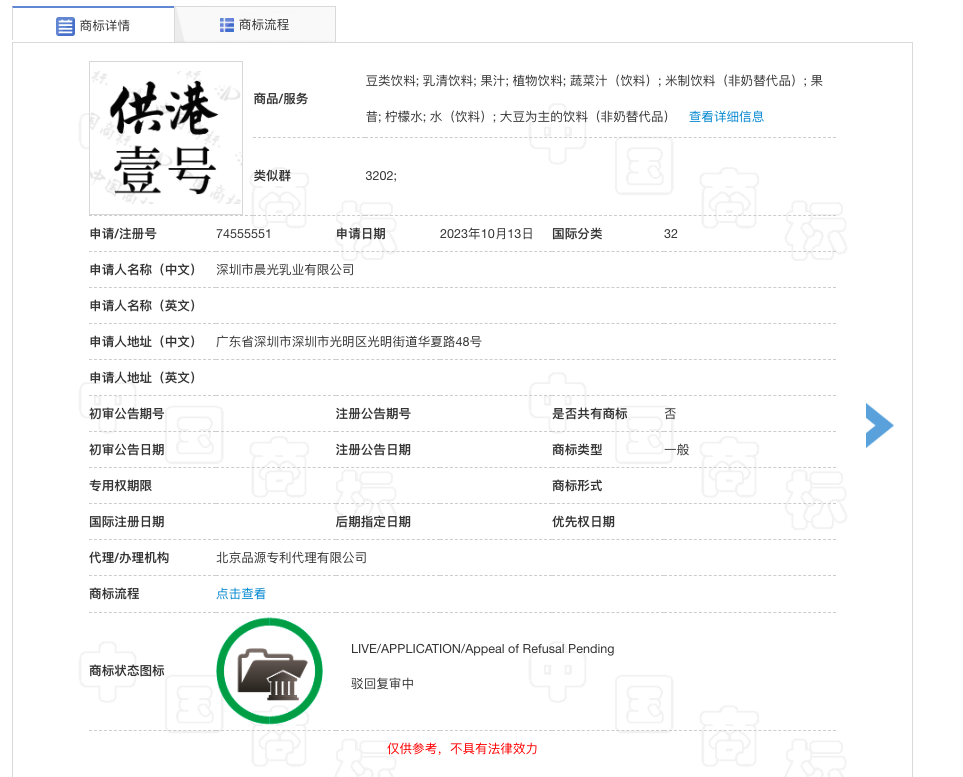Open the 商标详情 tab

point(93,25)
